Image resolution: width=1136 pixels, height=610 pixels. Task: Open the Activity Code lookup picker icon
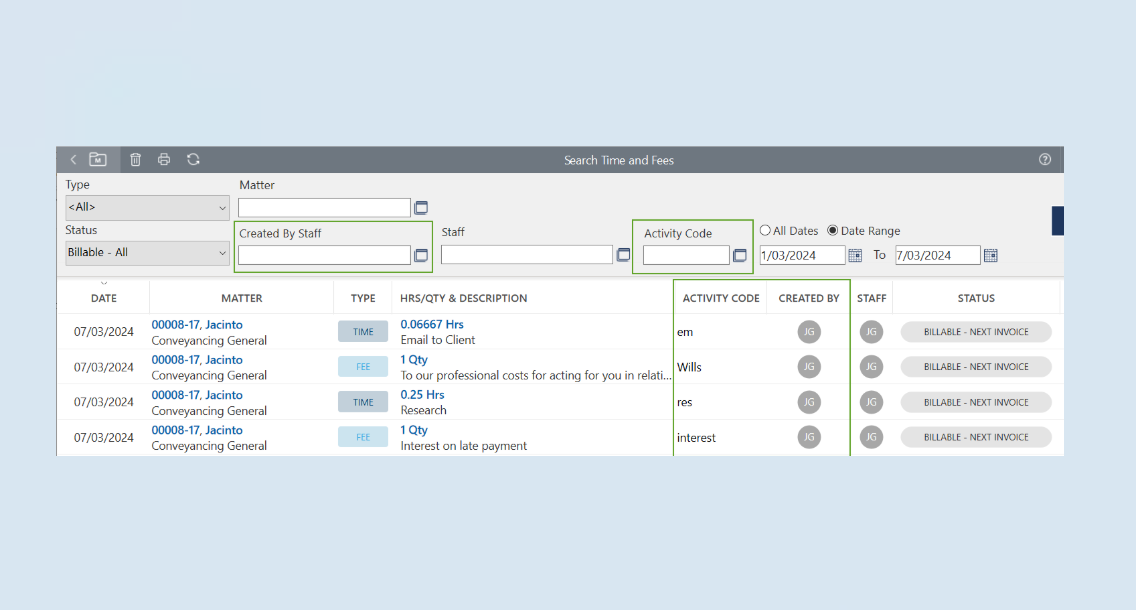point(740,256)
